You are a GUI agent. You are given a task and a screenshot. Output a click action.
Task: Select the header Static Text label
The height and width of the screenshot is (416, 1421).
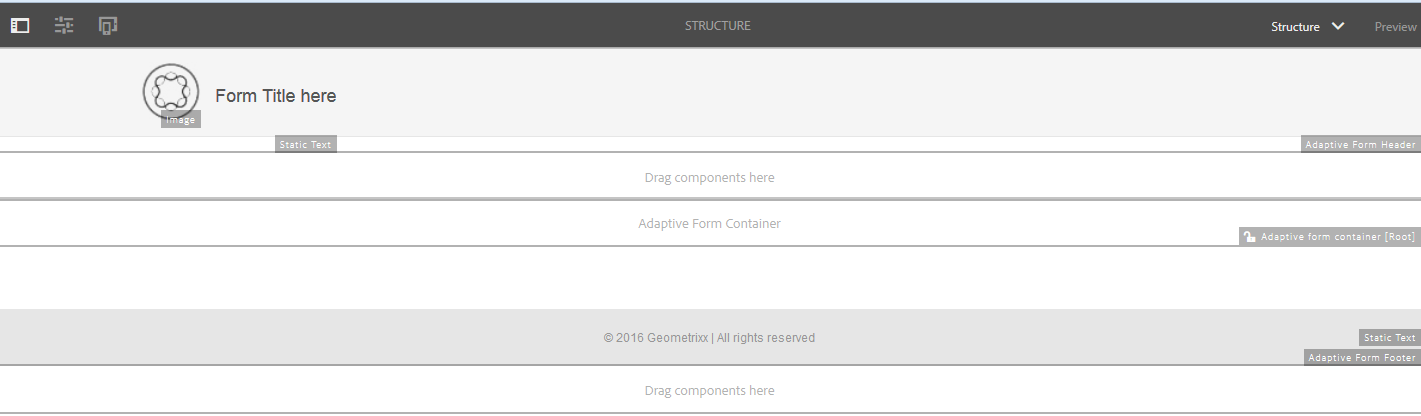(306, 145)
